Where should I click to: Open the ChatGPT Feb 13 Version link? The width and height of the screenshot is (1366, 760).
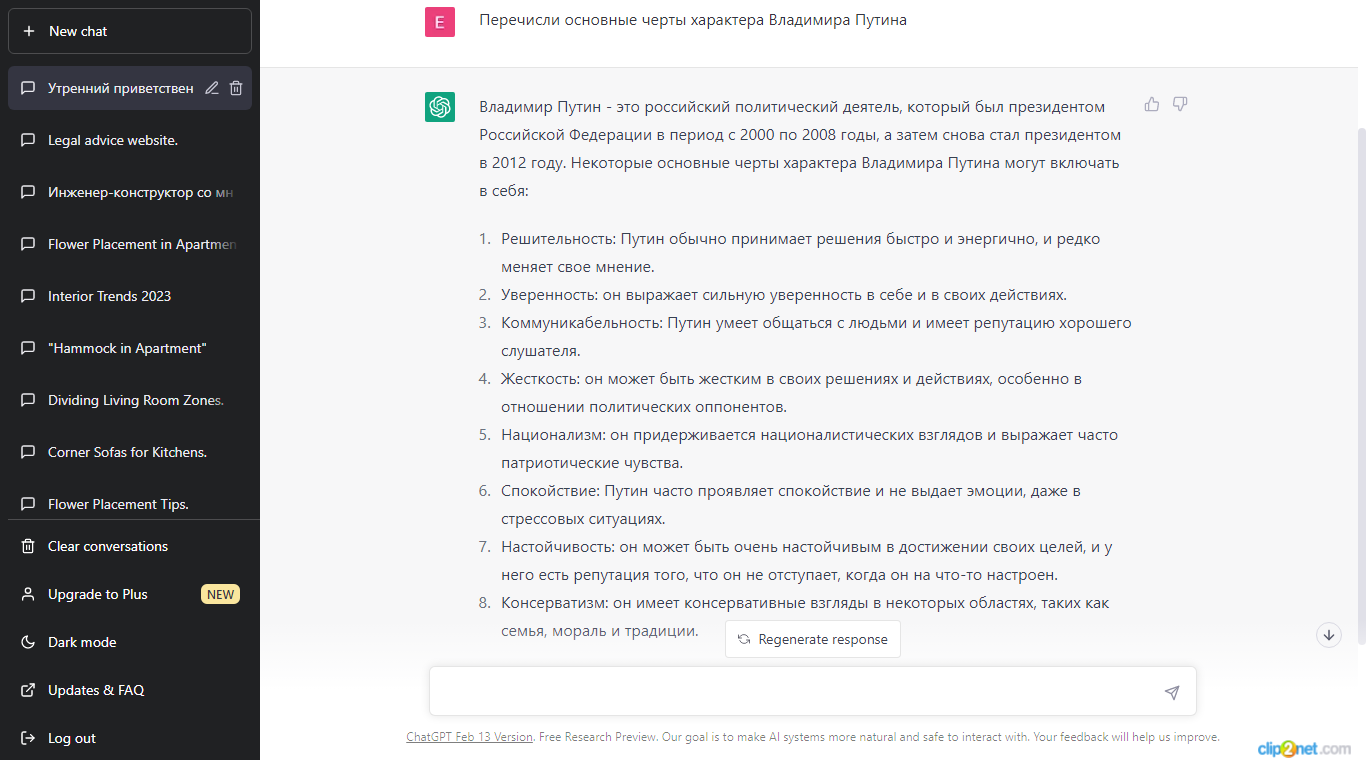[469, 736]
